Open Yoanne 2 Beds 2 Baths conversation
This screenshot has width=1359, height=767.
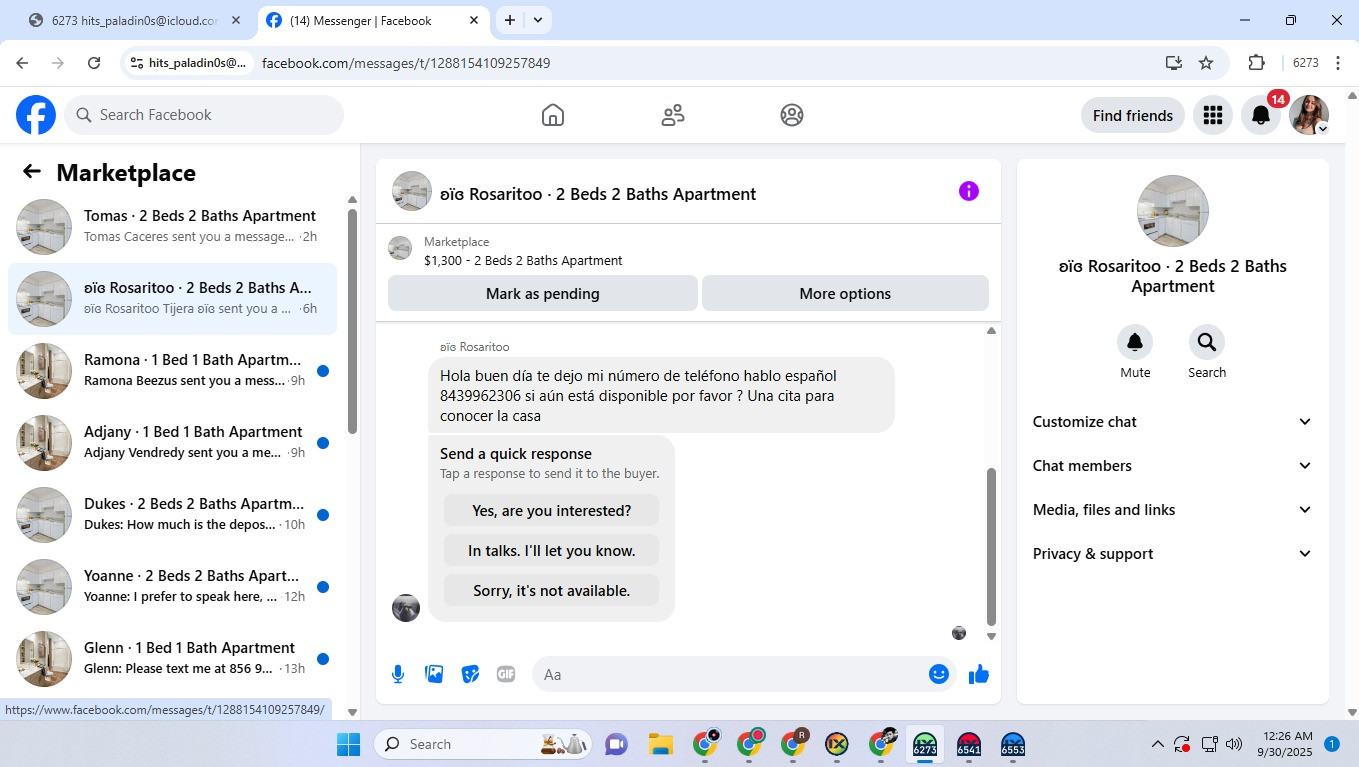172,587
